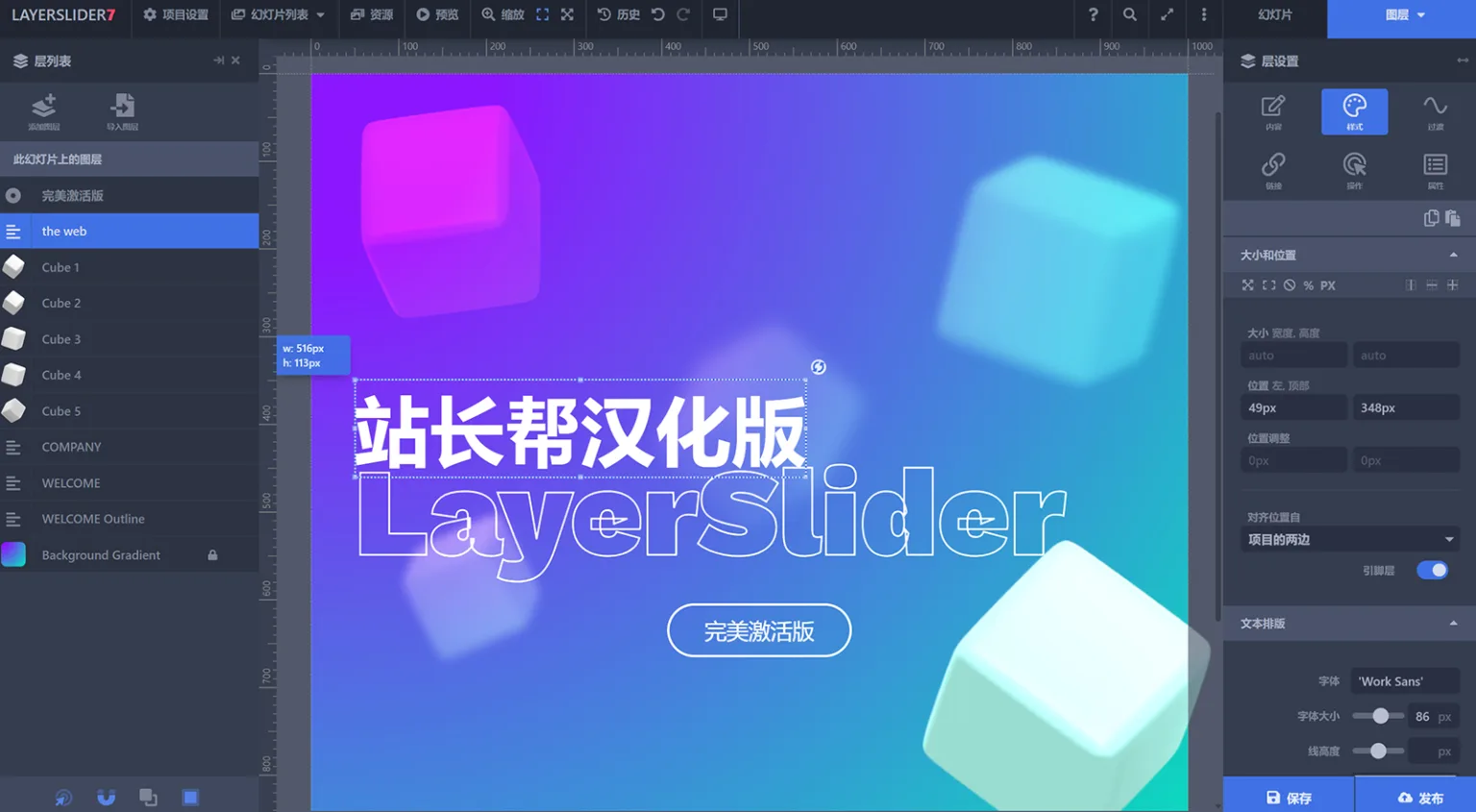Select the Cube 5 layer
This screenshot has height=812, width=1476.
tap(130, 411)
